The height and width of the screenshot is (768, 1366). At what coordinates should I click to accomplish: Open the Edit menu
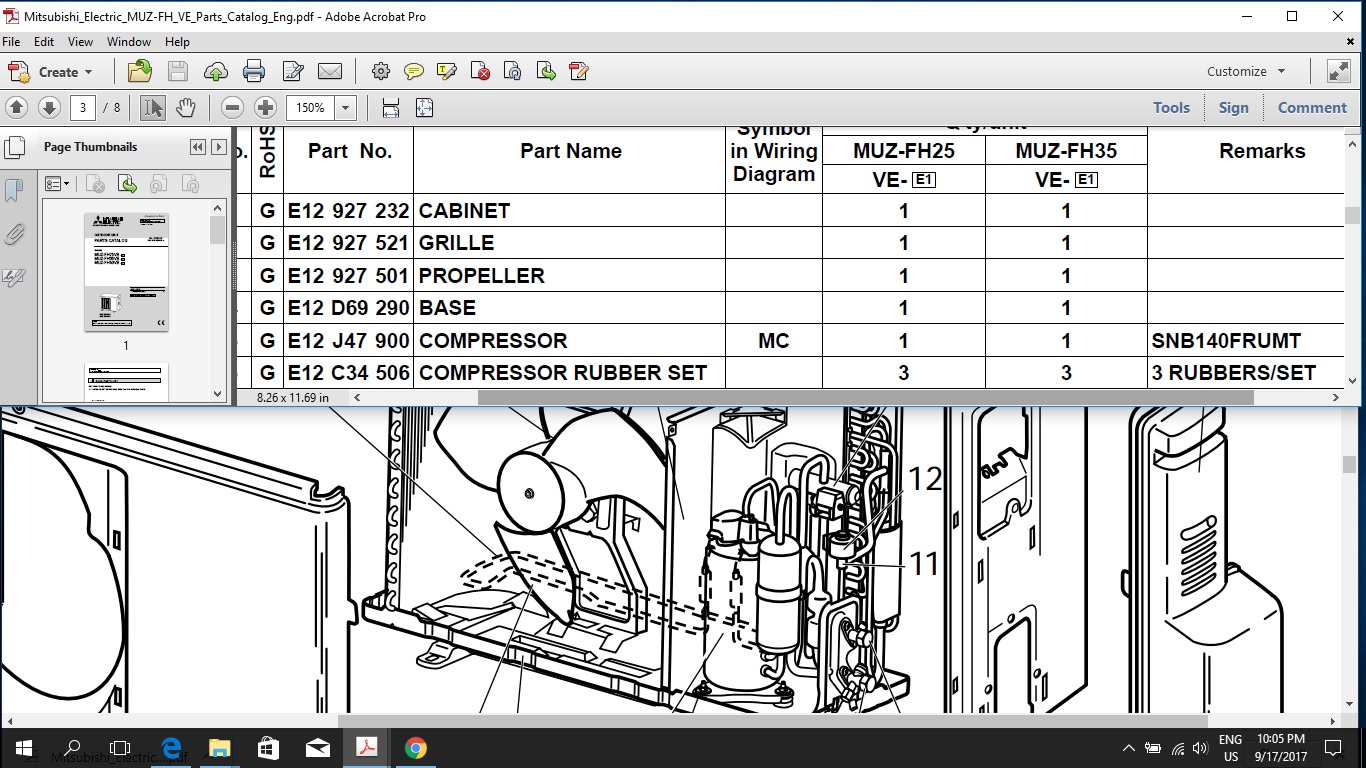click(44, 42)
